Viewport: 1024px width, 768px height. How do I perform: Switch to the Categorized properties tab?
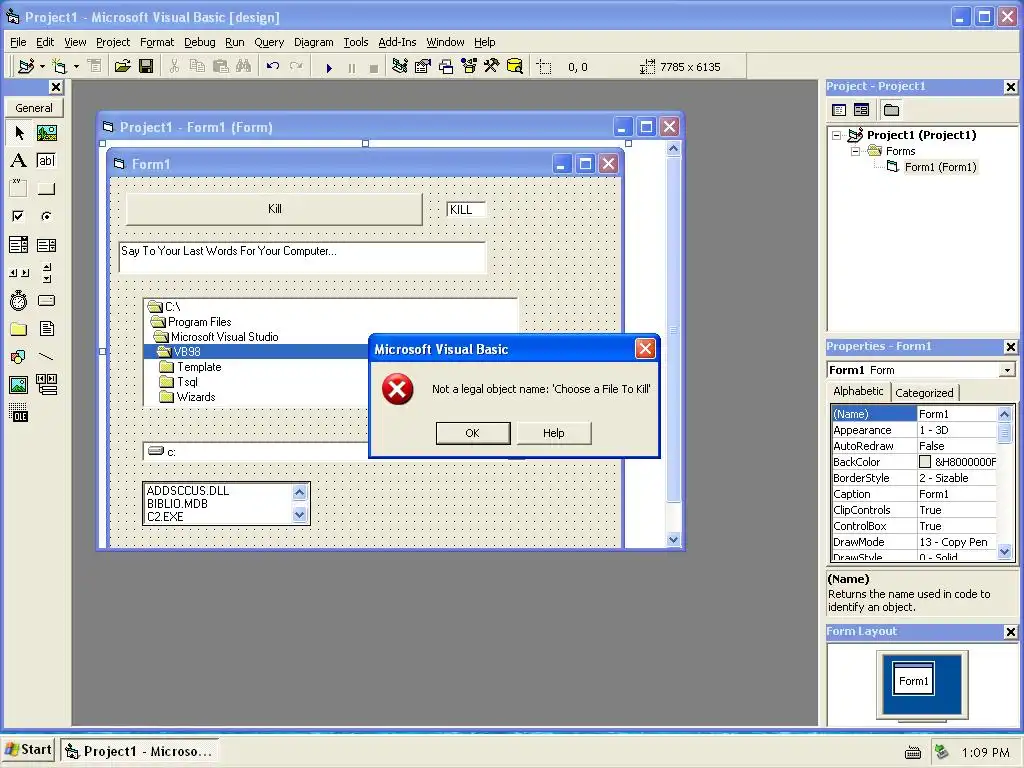click(924, 392)
